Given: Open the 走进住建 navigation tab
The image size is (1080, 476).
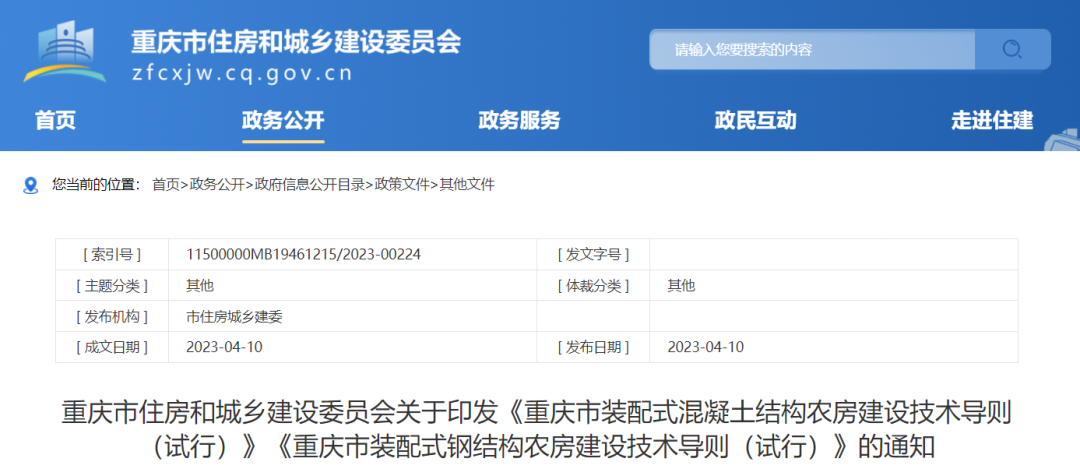Looking at the screenshot, I should tap(992, 121).
